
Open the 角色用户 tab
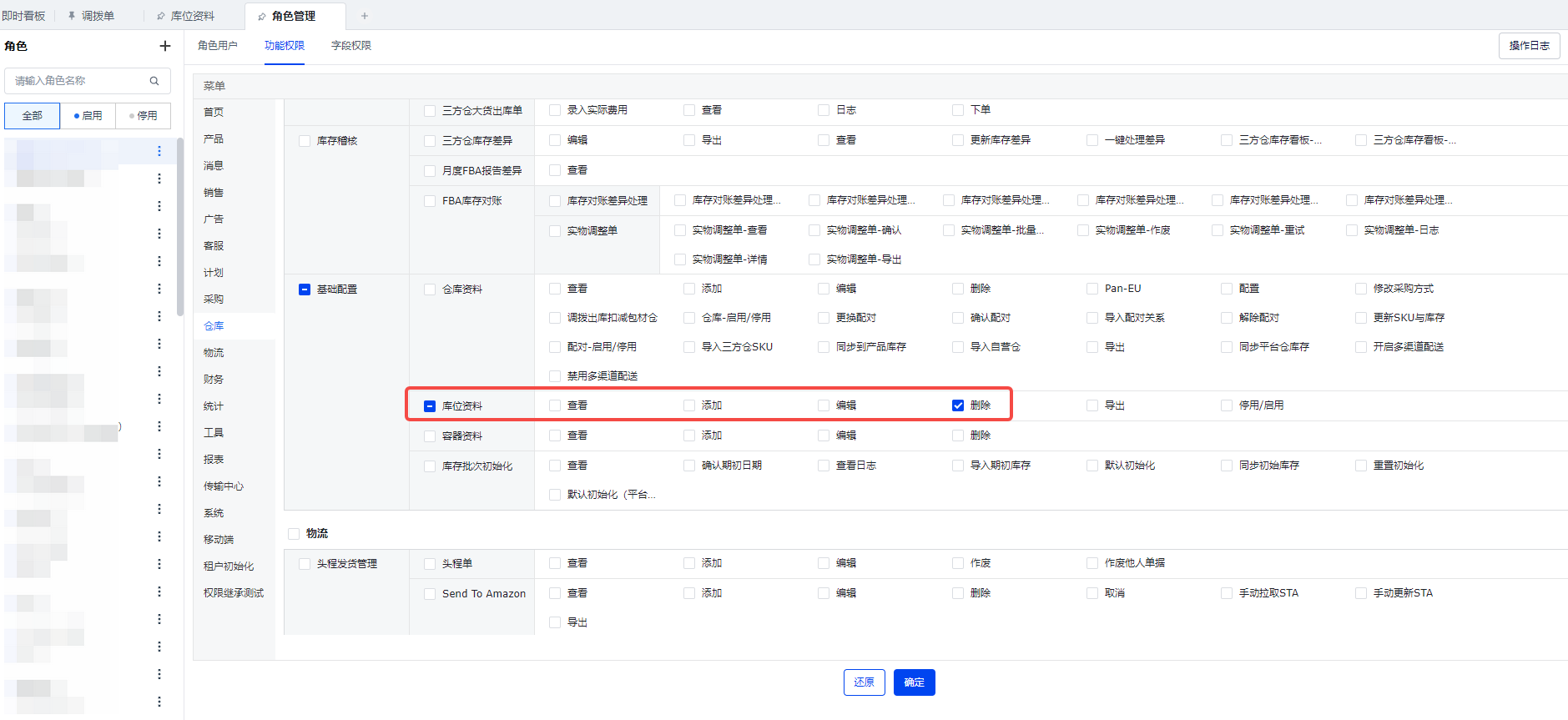pyautogui.click(x=217, y=46)
